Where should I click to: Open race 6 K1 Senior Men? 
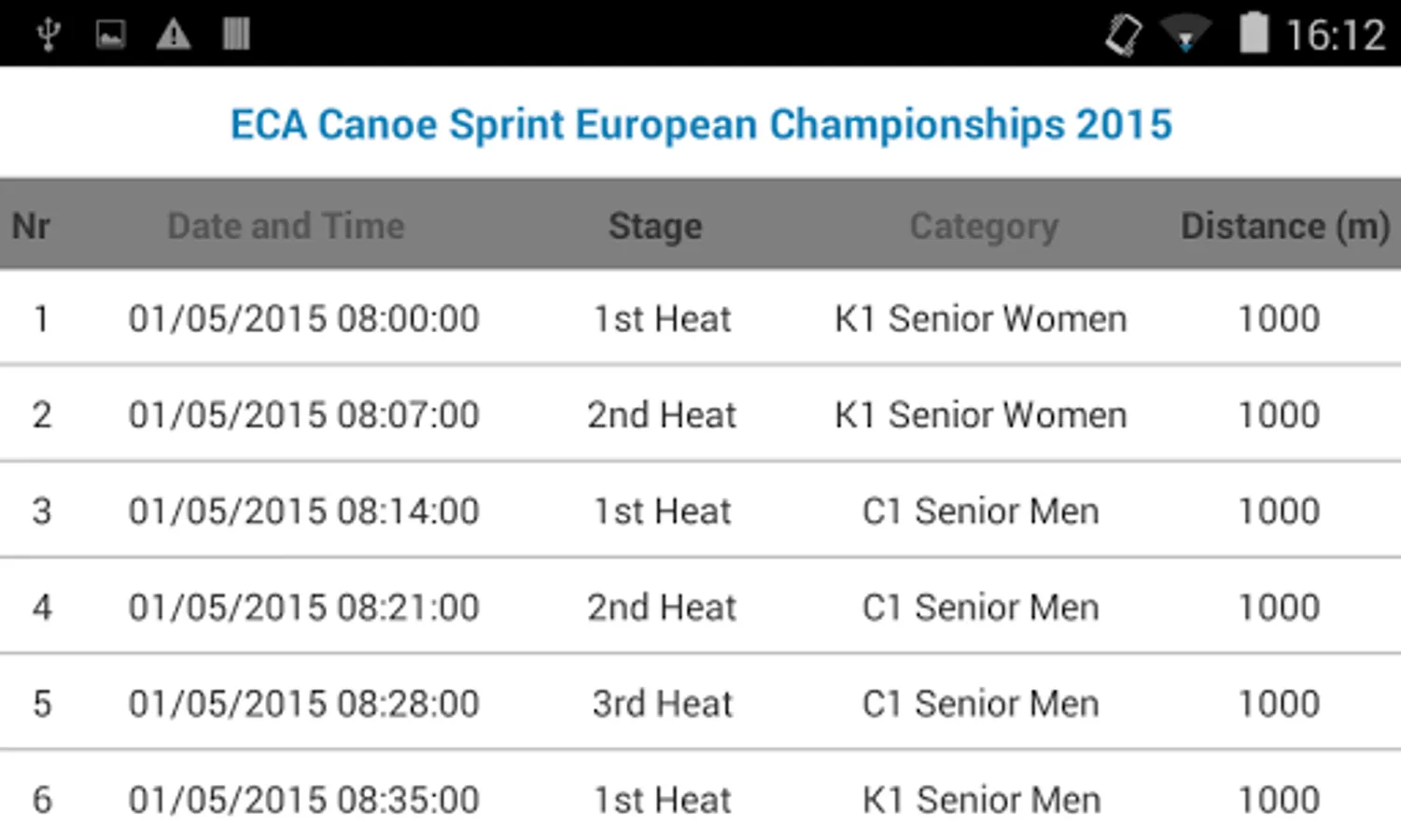click(x=700, y=800)
